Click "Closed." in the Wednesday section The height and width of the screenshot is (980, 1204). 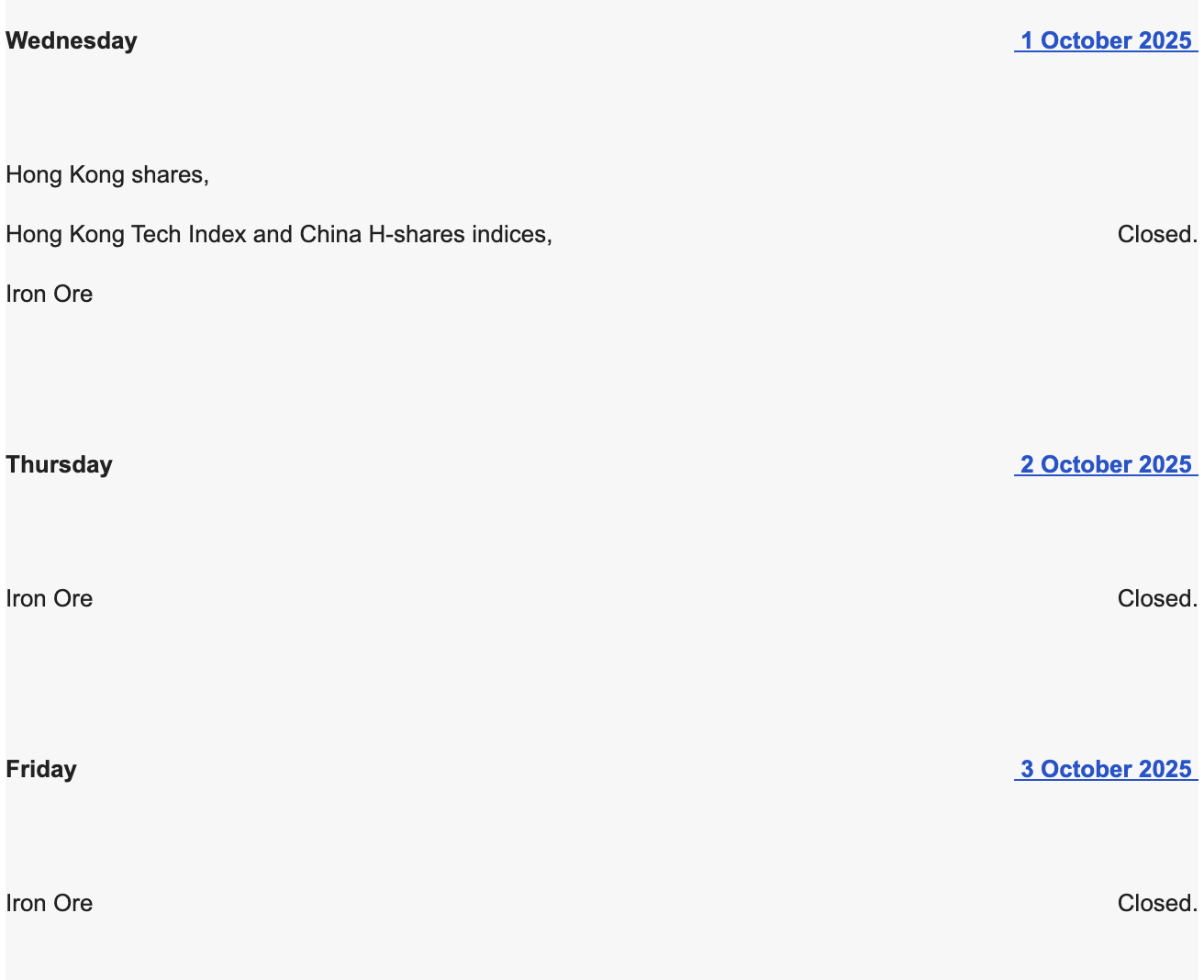1157,235
